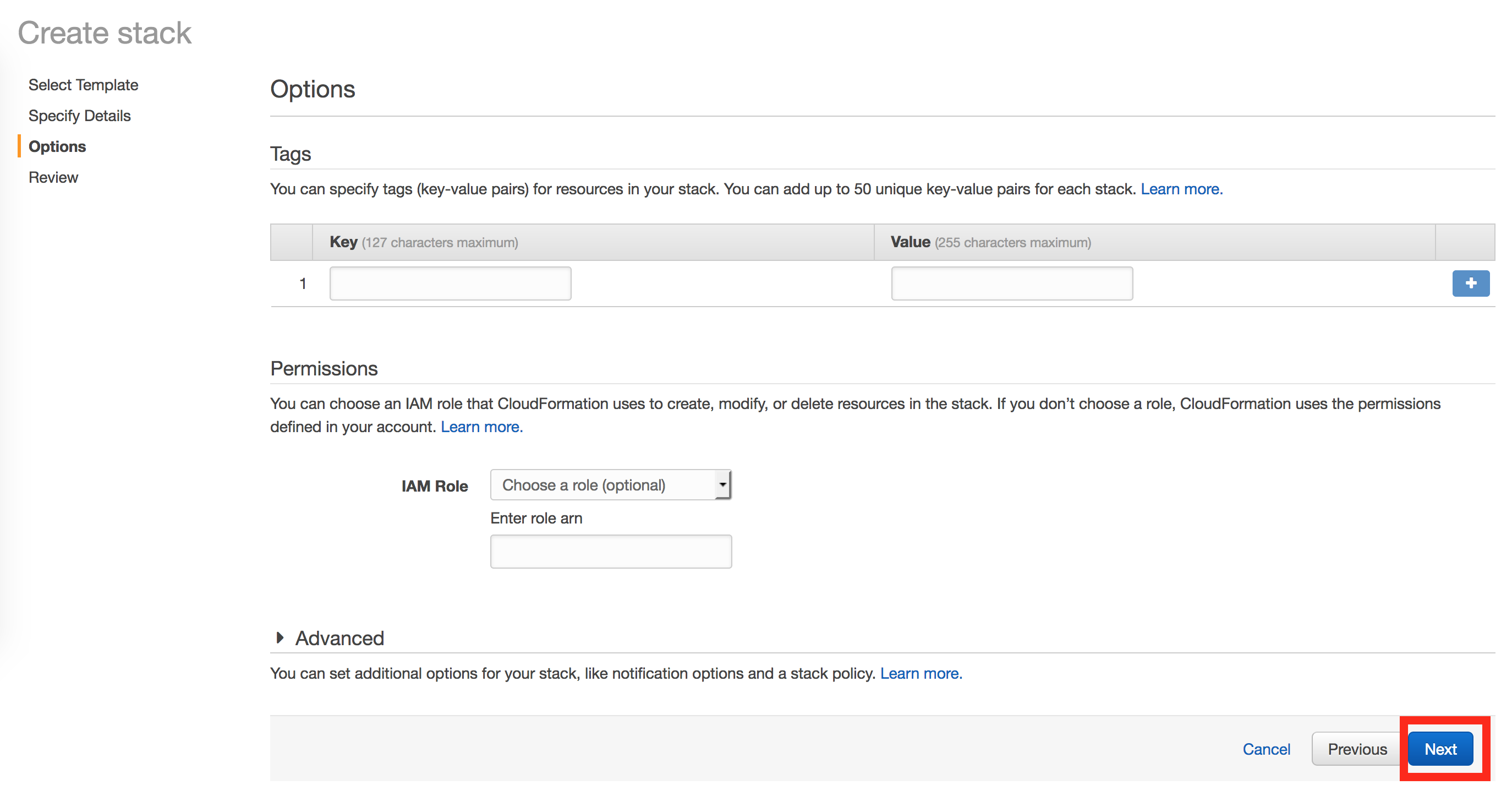
Task: Cancel the stack creation
Action: pos(1266,749)
